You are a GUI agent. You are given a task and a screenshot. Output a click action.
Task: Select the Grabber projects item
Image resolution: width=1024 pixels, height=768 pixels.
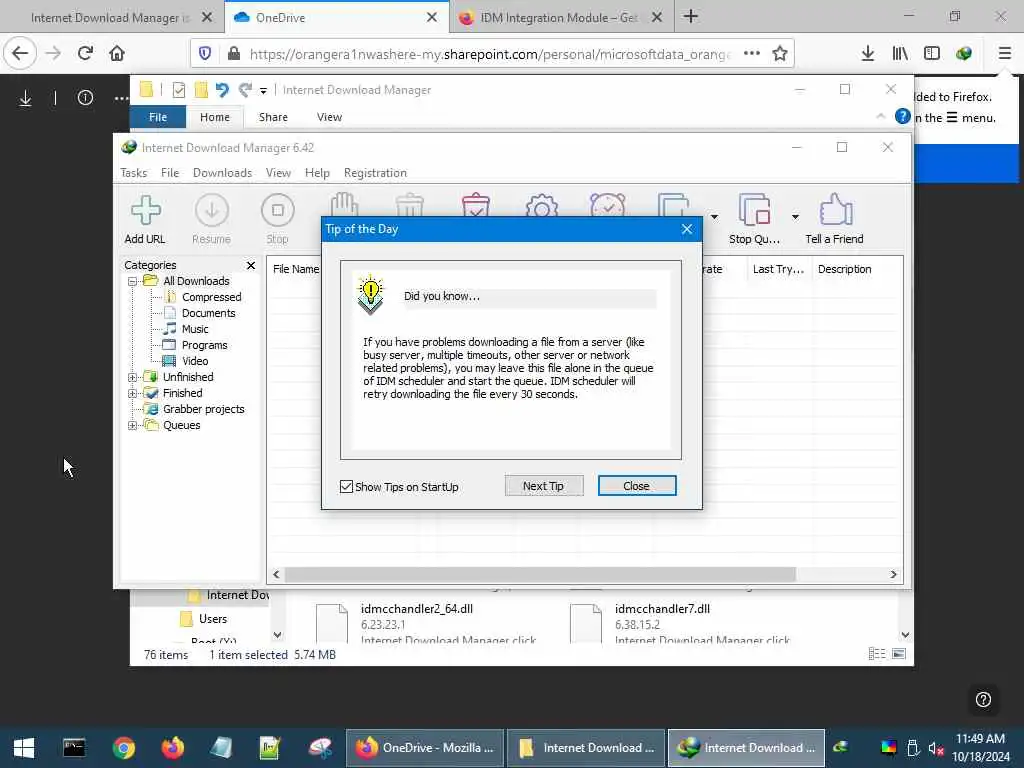click(204, 409)
